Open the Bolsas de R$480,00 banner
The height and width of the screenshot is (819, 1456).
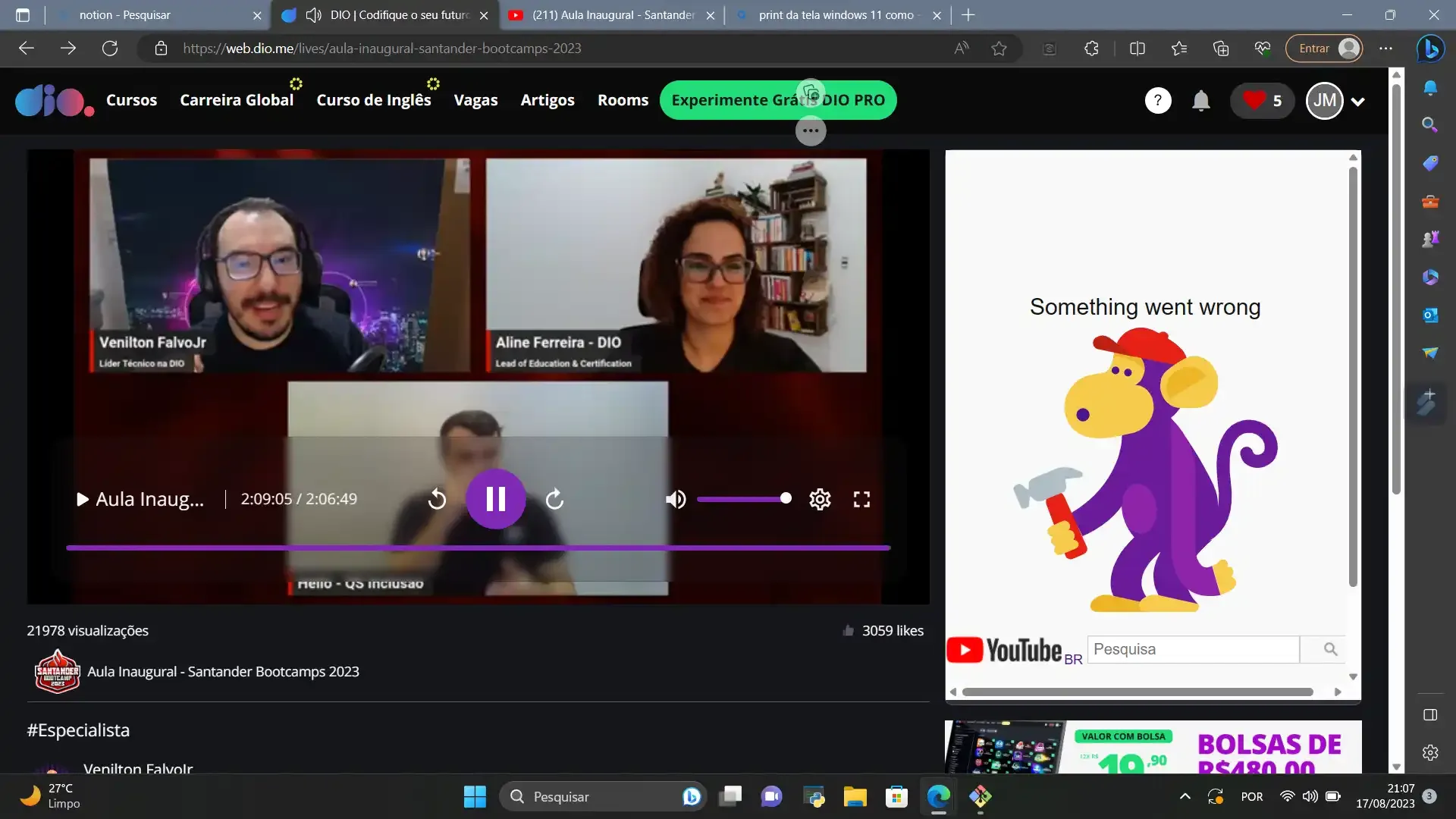click(x=1153, y=747)
